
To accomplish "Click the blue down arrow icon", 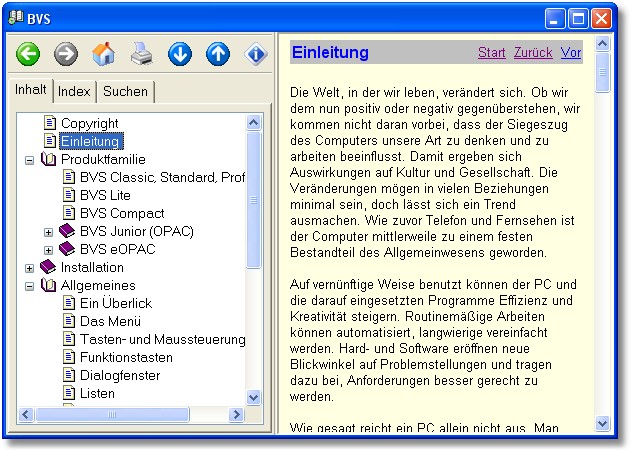I will (x=180, y=54).
